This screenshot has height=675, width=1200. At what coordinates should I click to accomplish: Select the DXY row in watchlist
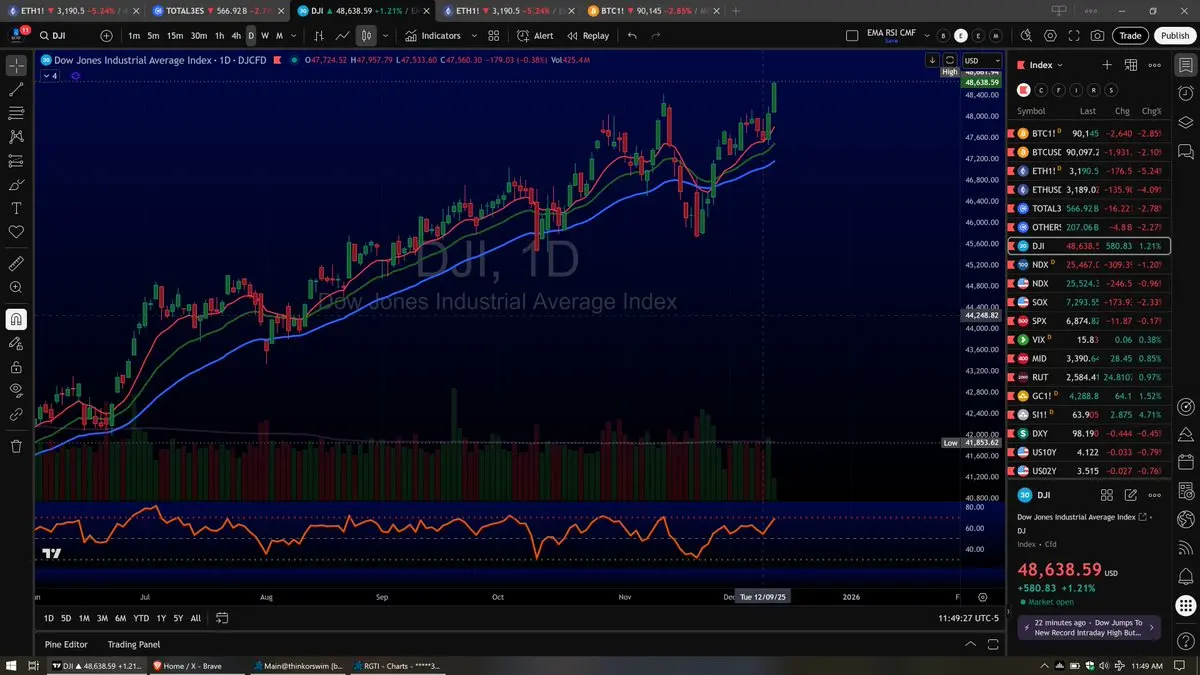tap(1089, 433)
